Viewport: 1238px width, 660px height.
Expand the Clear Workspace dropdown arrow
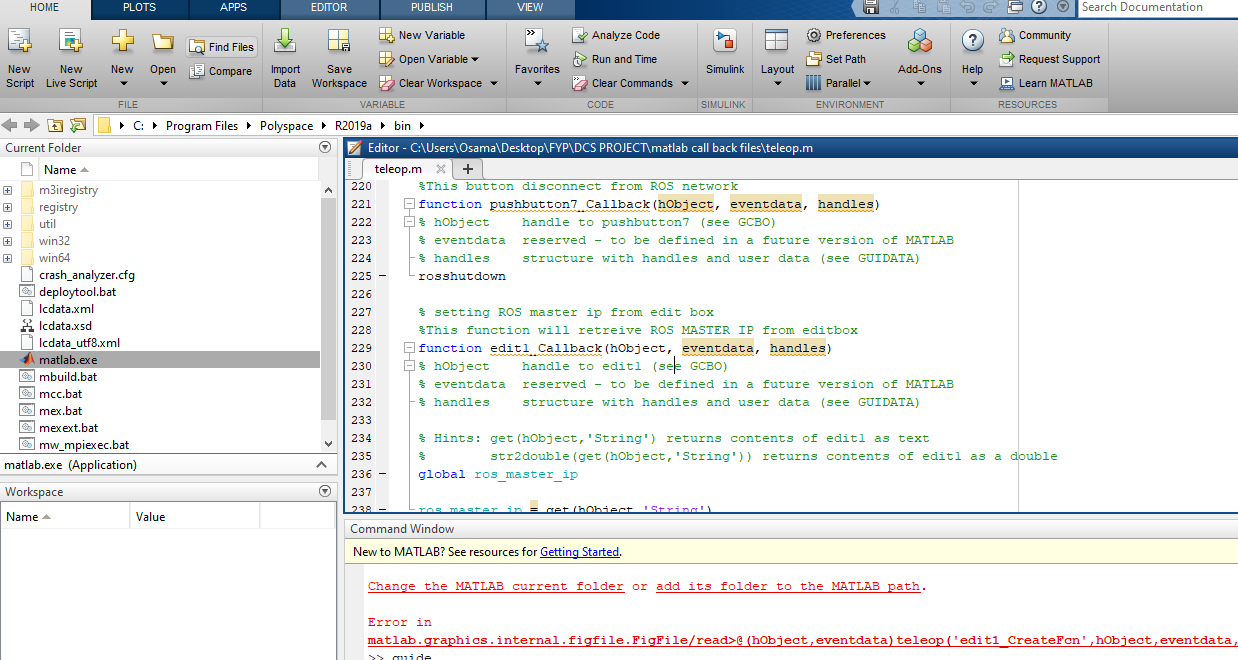493,84
